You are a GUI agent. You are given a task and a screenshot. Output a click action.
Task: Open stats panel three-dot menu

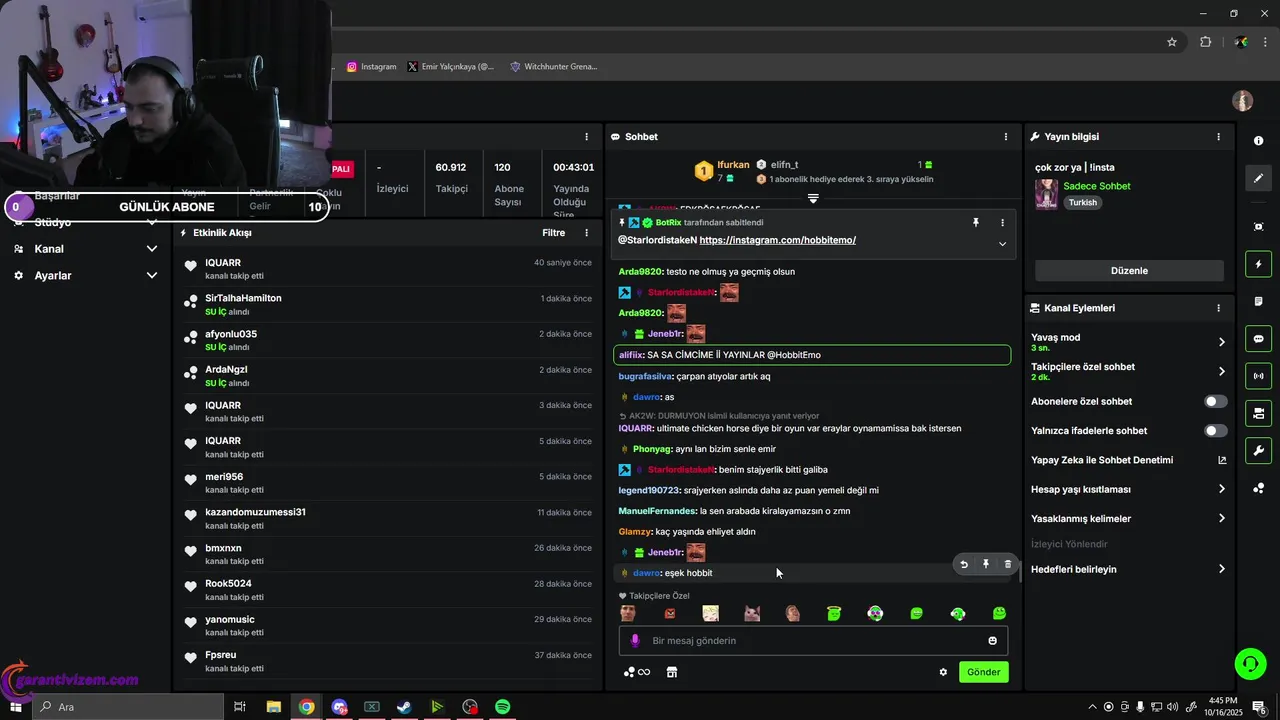point(587,137)
